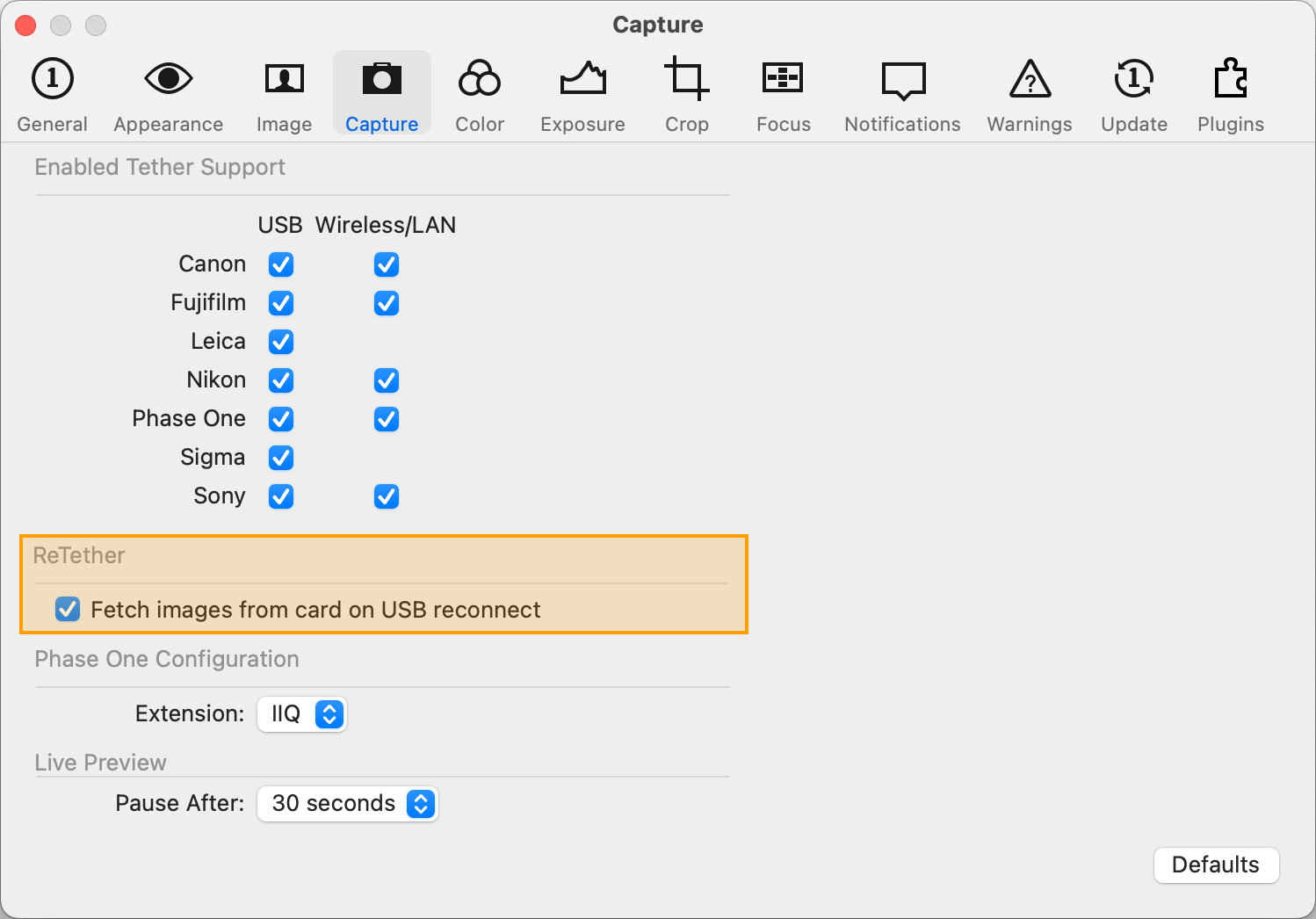Toggle Canon Wireless/LAN checkbox
The width and height of the screenshot is (1316, 919).
pyautogui.click(x=387, y=264)
